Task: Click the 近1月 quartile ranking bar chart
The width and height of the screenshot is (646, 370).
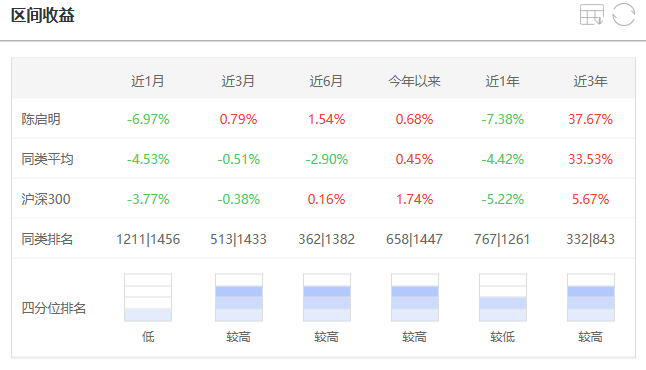Action: pyautogui.click(x=148, y=297)
